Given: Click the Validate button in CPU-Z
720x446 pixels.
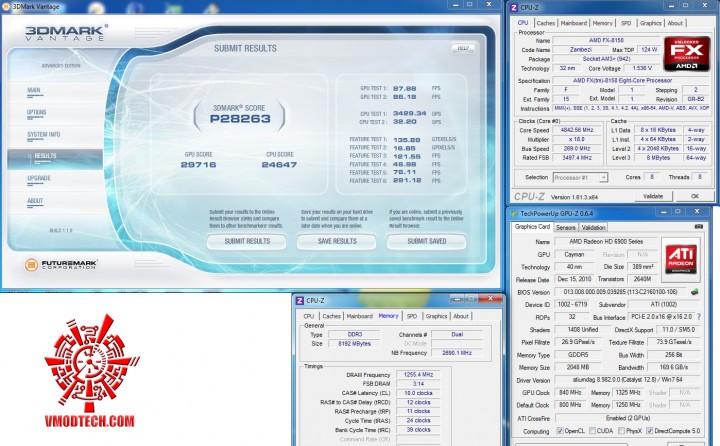Looking at the screenshot, I should pyautogui.click(x=653, y=196).
